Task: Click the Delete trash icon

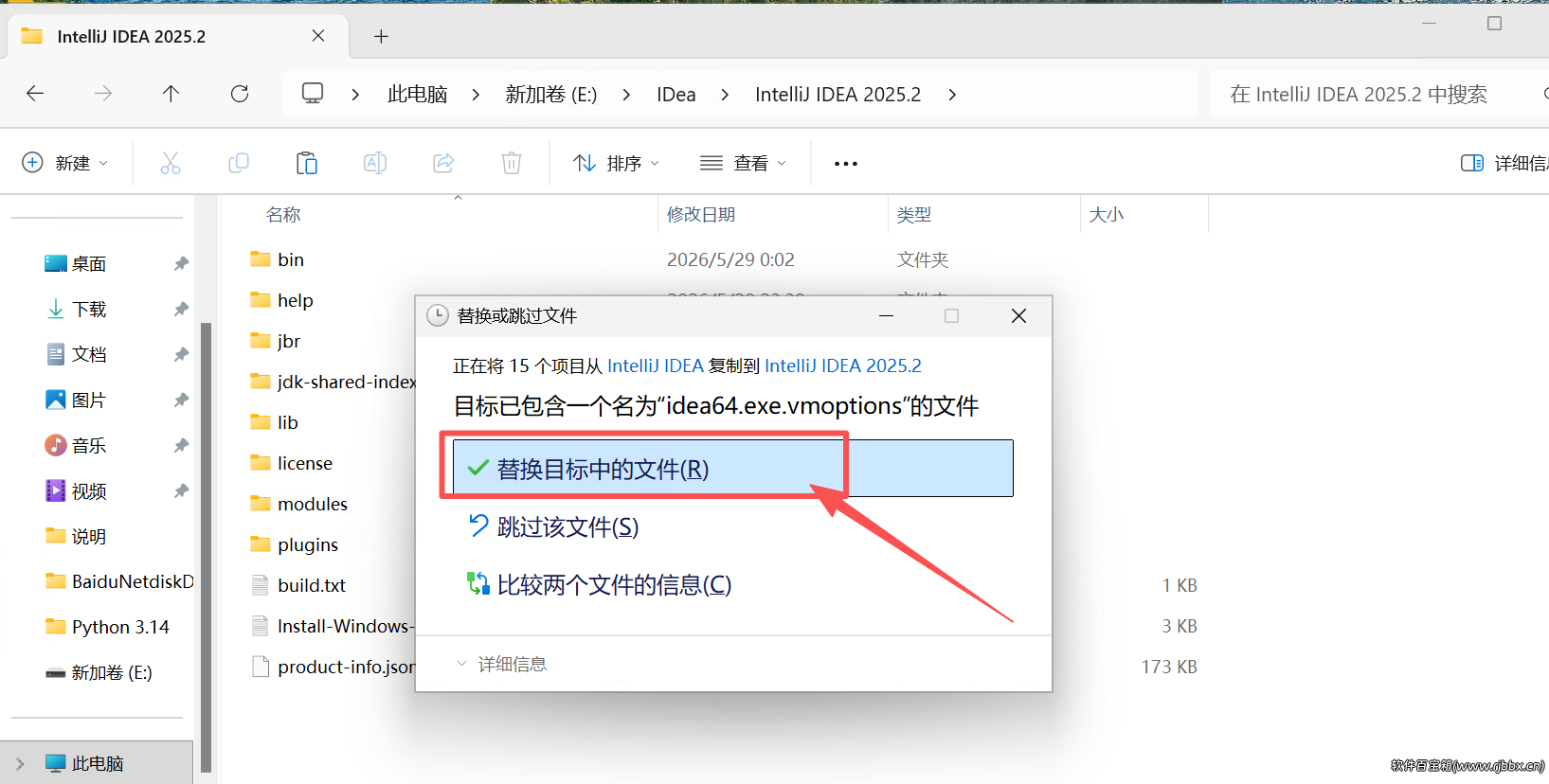Action: [x=512, y=163]
